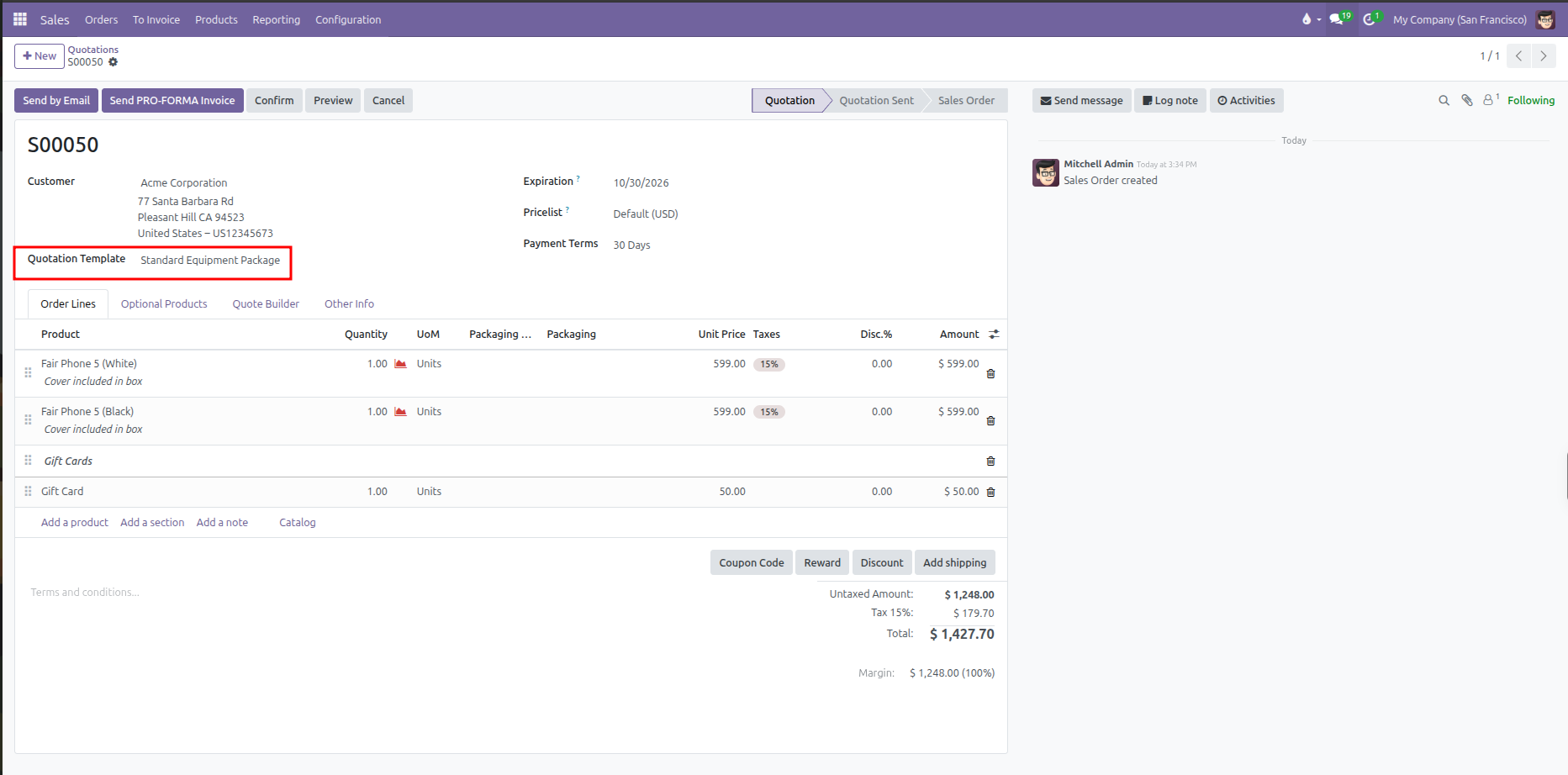The height and width of the screenshot is (775, 1568).
Task: Delete the Fair Phone 5 (White) line
Action: pyautogui.click(x=990, y=374)
